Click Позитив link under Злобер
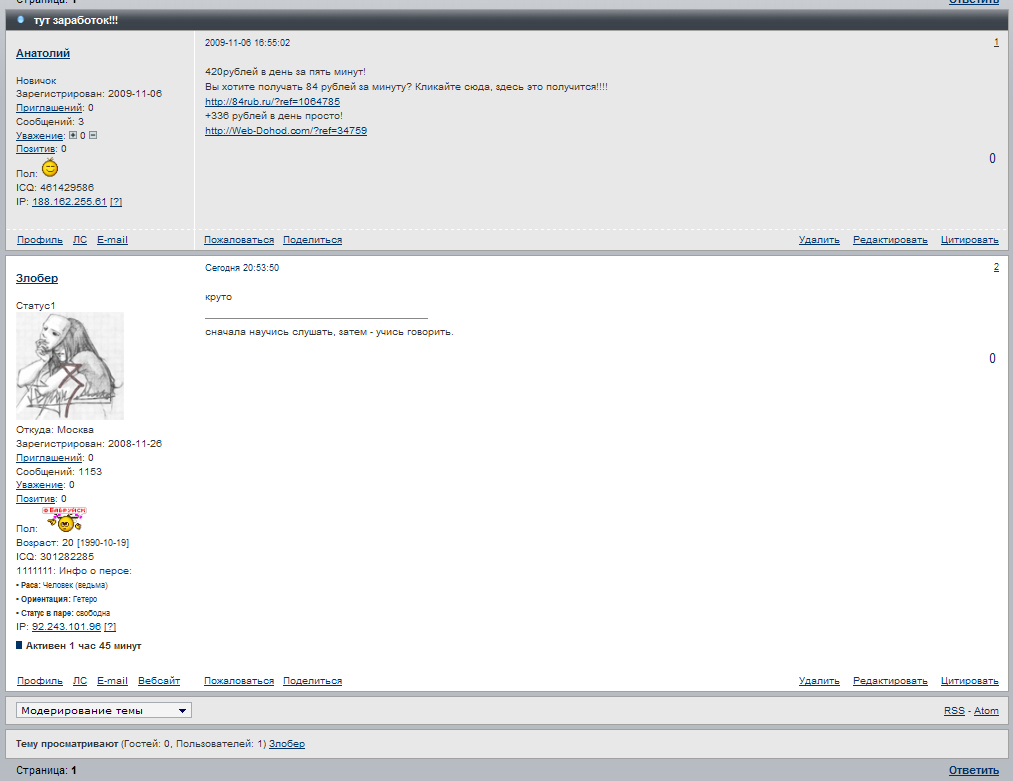The height and width of the screenshot is (781, 1013). (36, 499)
